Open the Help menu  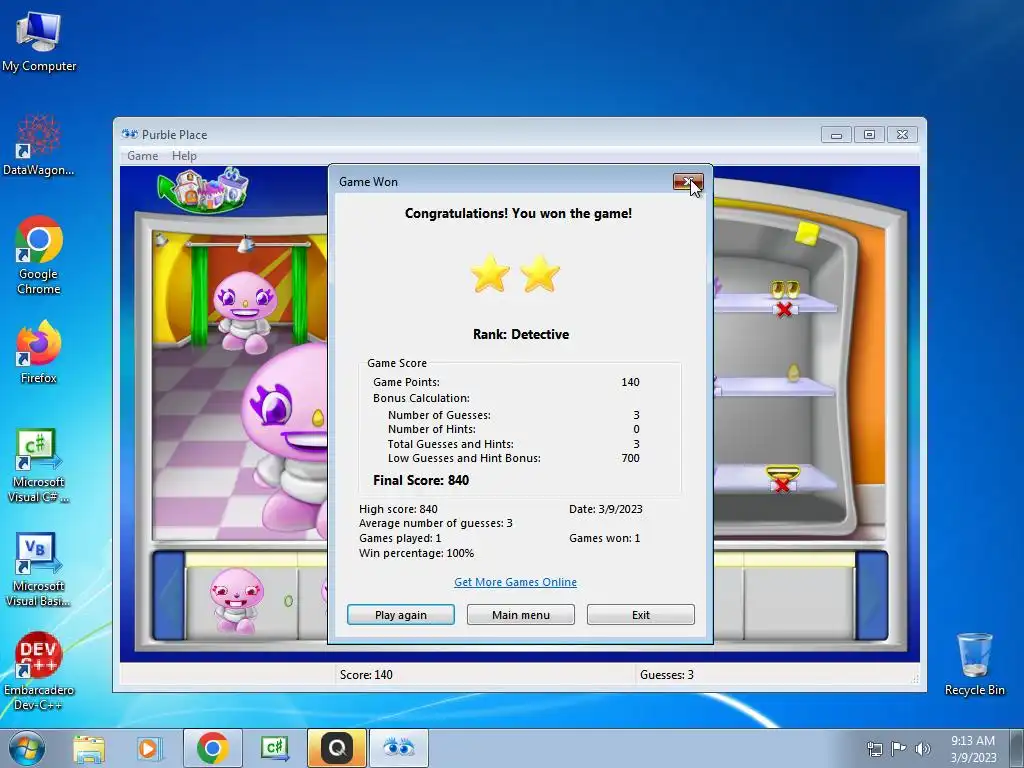184,156
